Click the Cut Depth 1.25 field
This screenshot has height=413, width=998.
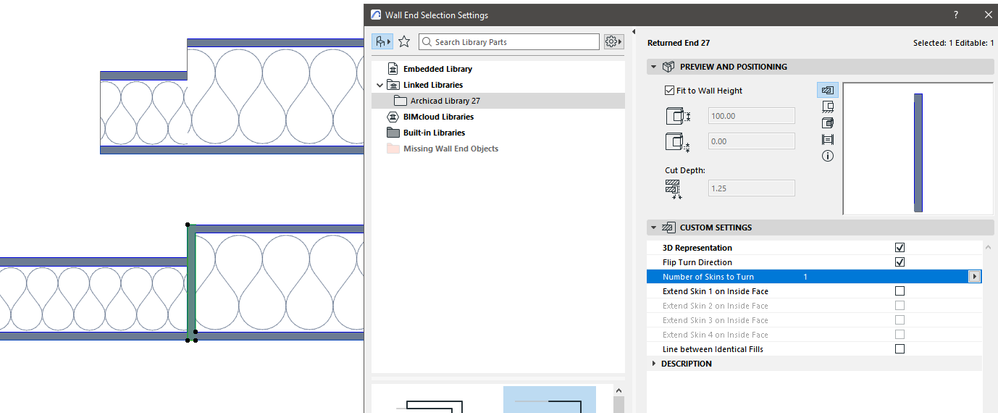pos(751,188)
